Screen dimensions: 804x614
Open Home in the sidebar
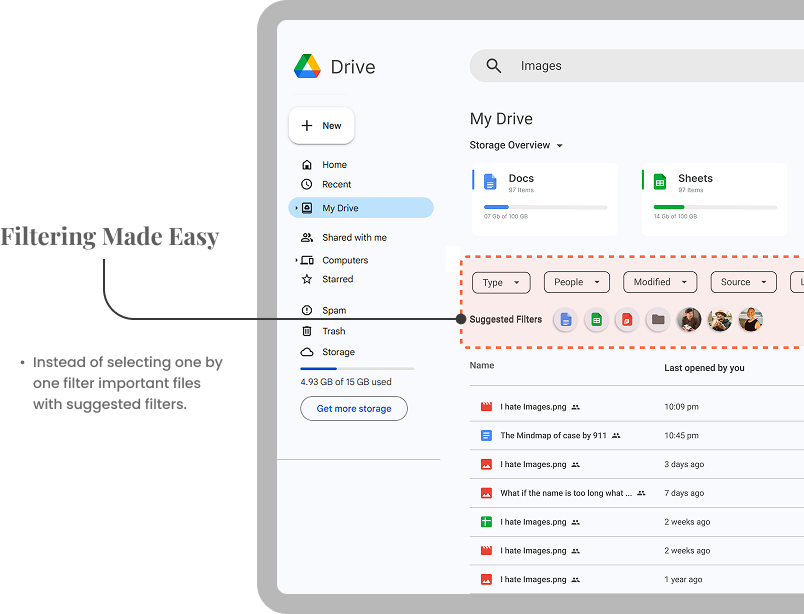(334, 165)
